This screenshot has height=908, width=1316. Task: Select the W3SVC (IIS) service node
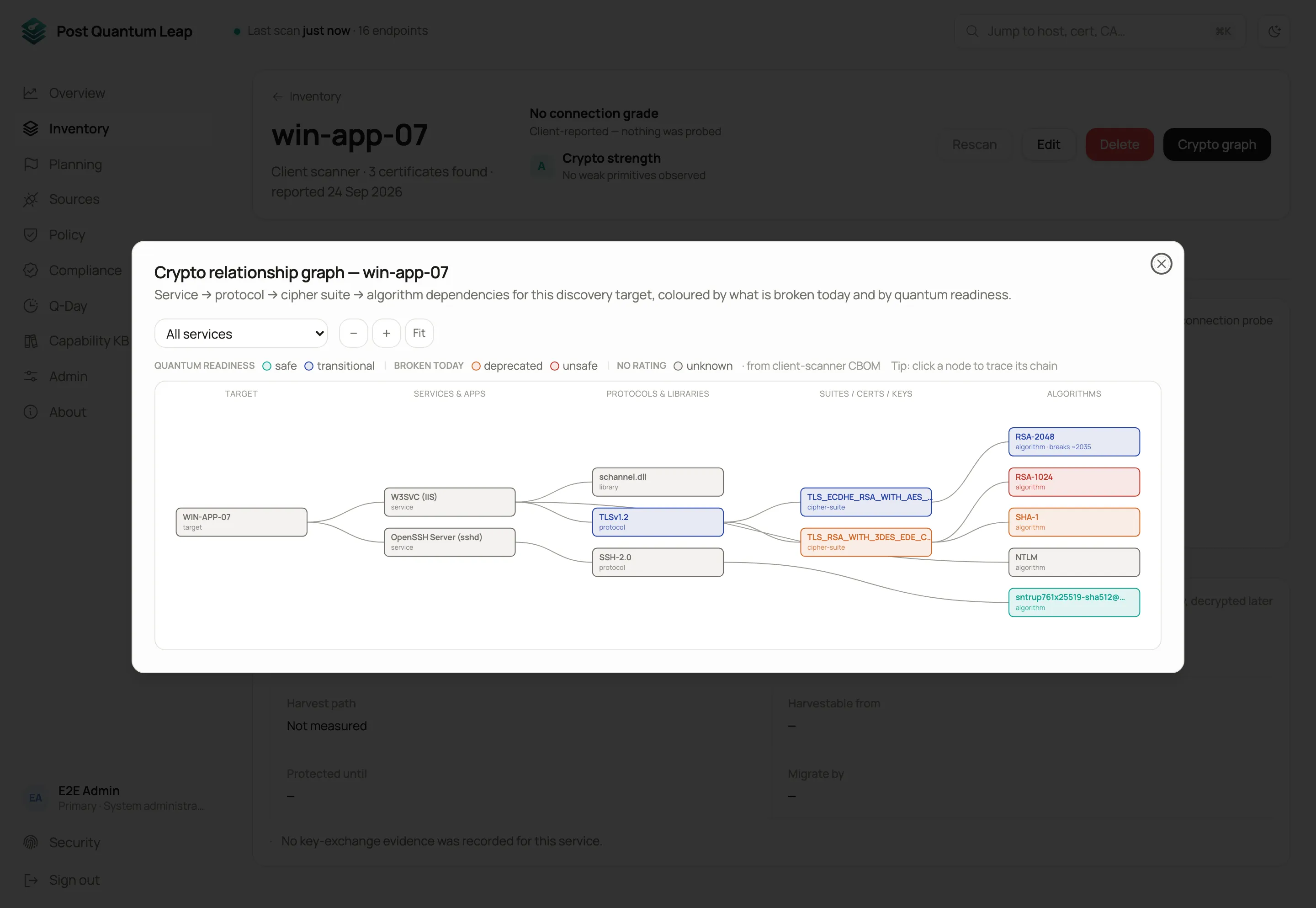[449, 502]
